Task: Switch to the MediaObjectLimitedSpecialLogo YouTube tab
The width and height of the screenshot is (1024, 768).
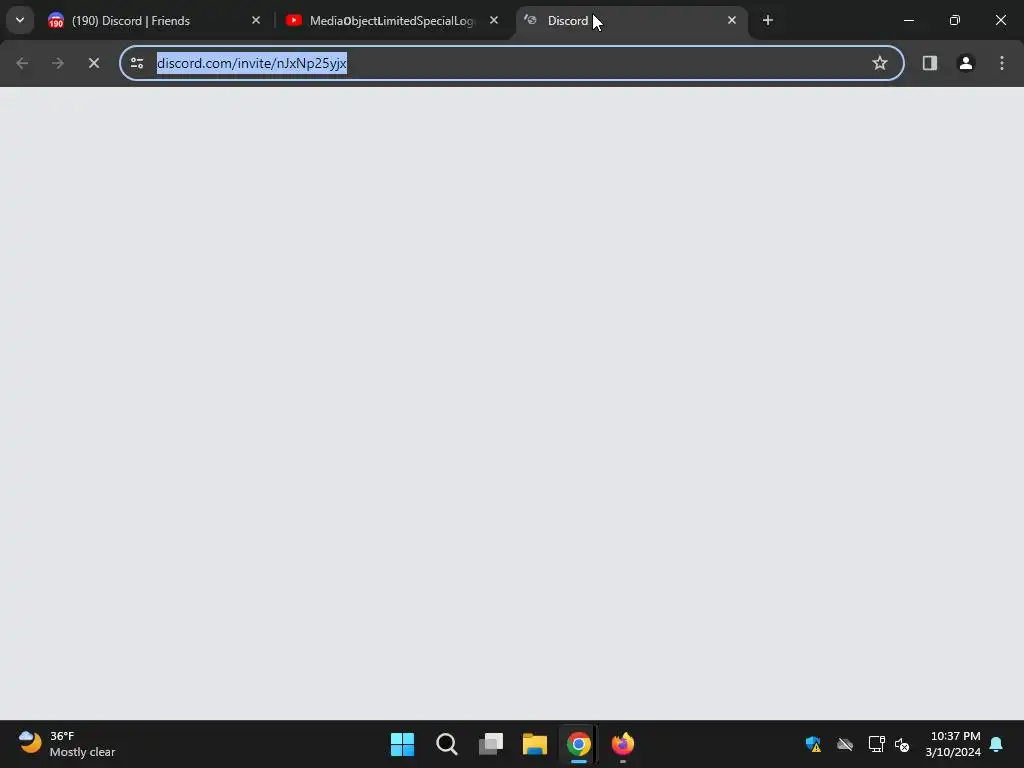Action: click(392, 21)
